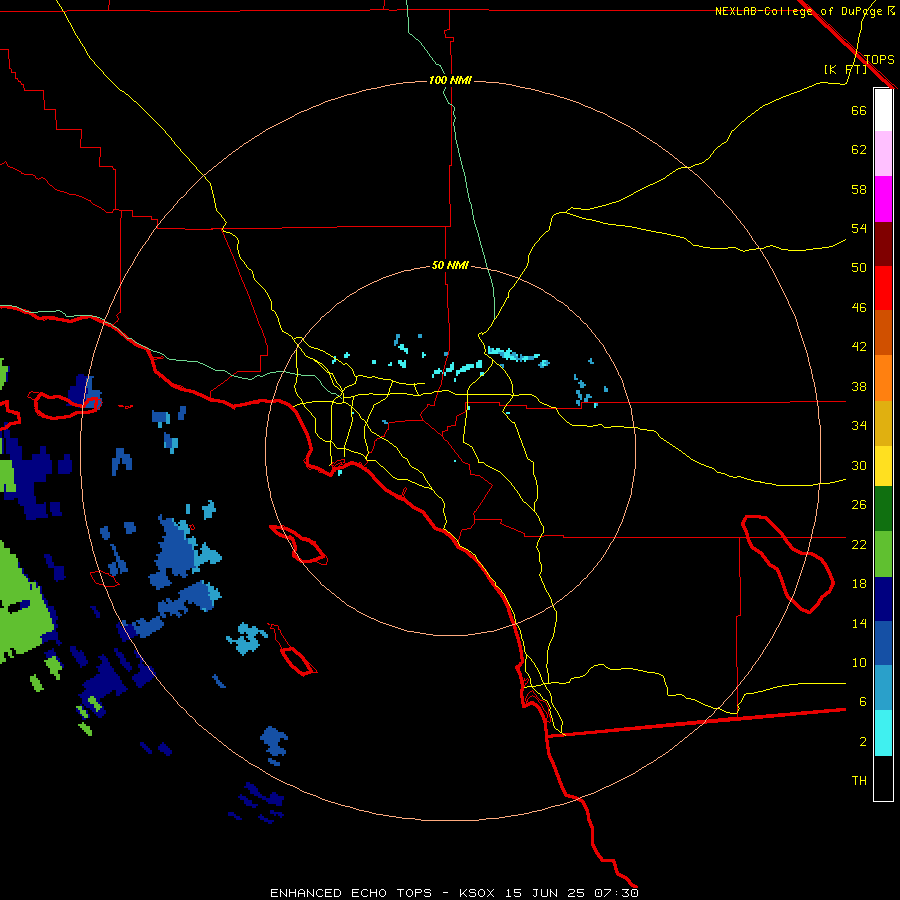Pick the medium blue legend swatch
This screenshot has height=900, width=900.
pyautogui.click(x=883, y=643)
